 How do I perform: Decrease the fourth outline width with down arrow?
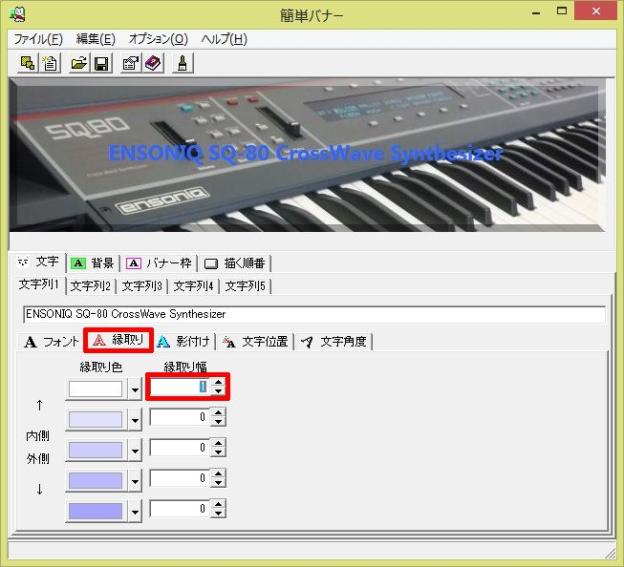218,483
